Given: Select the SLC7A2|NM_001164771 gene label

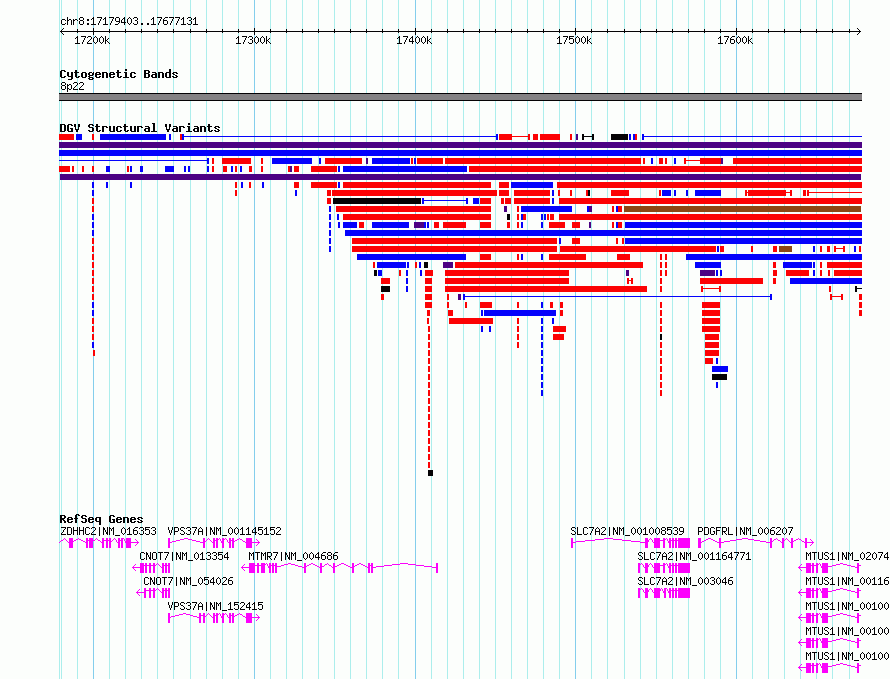Looking at the screenshot, I should (x=694, y=556).
